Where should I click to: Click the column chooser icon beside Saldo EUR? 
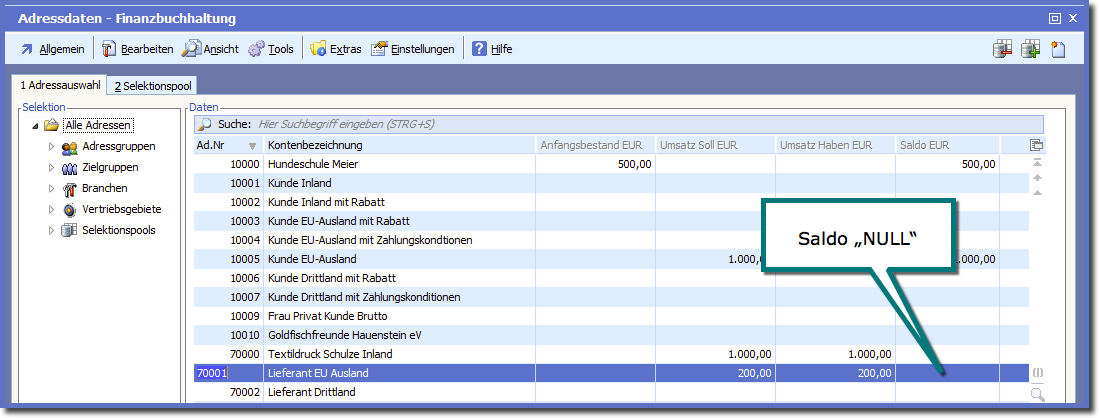1036,145
